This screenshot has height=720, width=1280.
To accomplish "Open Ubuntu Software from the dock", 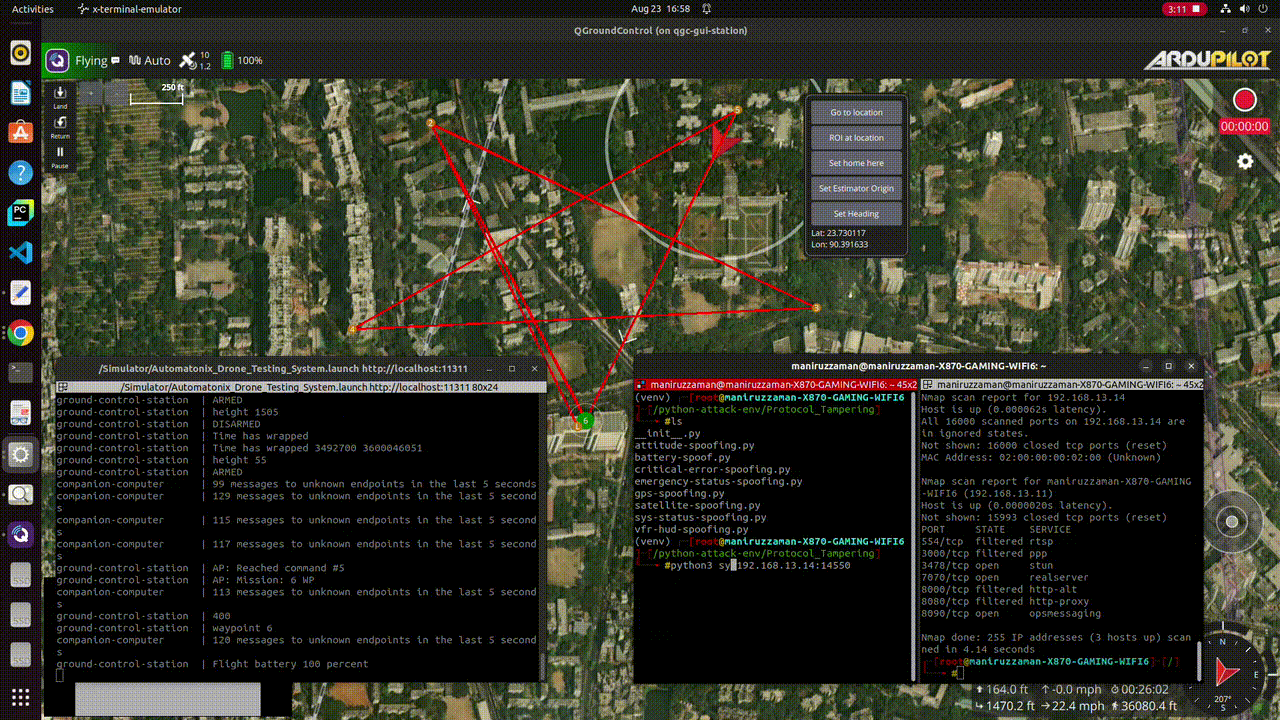I will 20,132.
